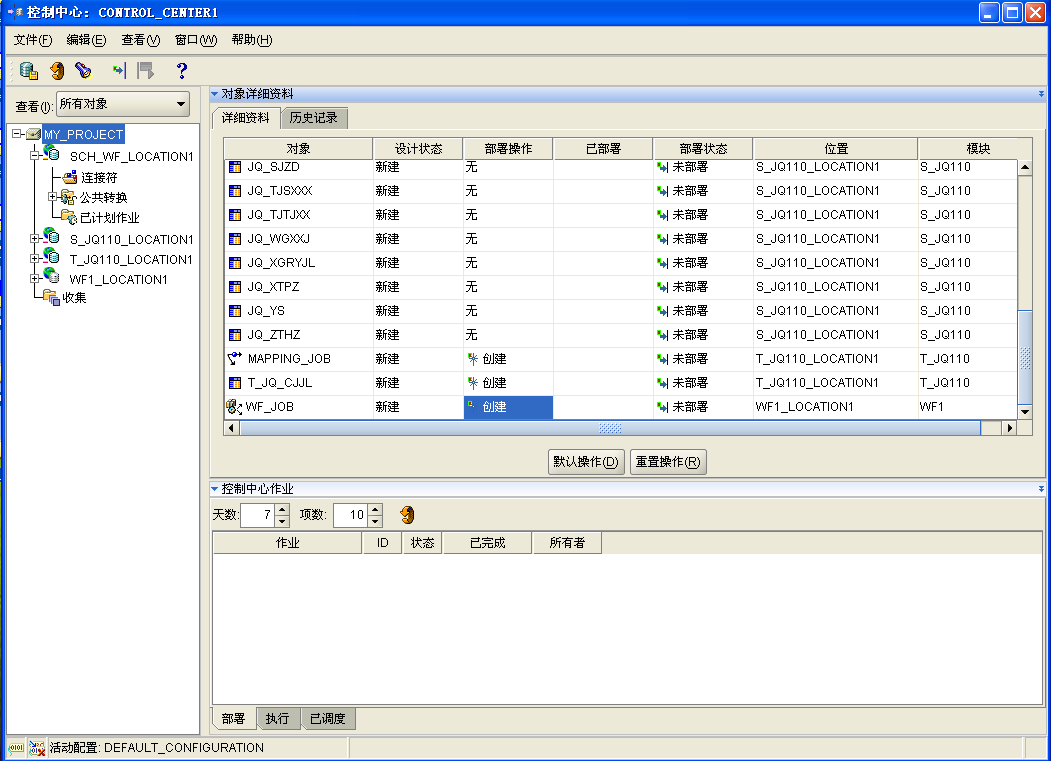Select the 创建 action cell for WF_JOB

coord(508,407)
